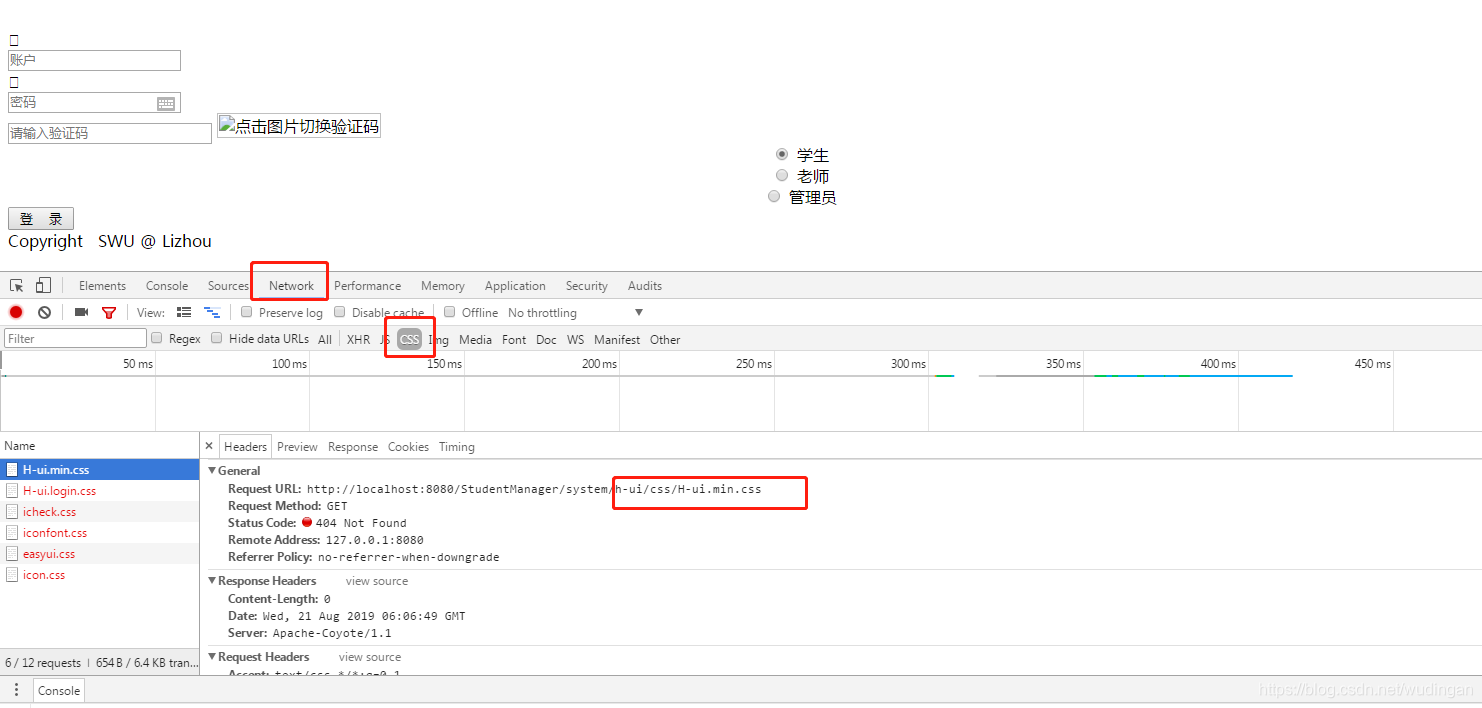Select the 老师 radio button

coord(782,175)
